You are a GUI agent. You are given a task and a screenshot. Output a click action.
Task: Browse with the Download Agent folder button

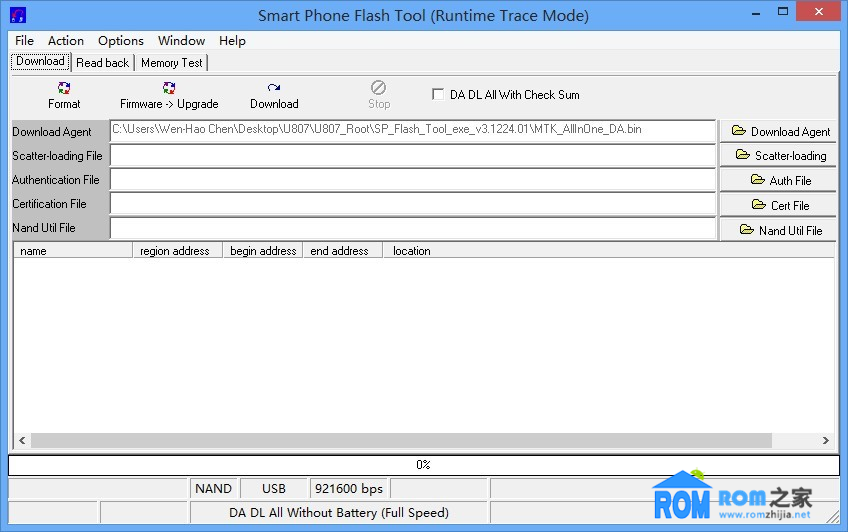[x=780, y=131]
